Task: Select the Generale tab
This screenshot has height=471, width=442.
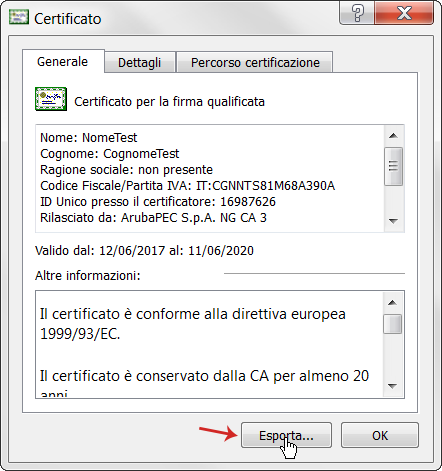Action: pyautogui.click(x=63, y=62)
